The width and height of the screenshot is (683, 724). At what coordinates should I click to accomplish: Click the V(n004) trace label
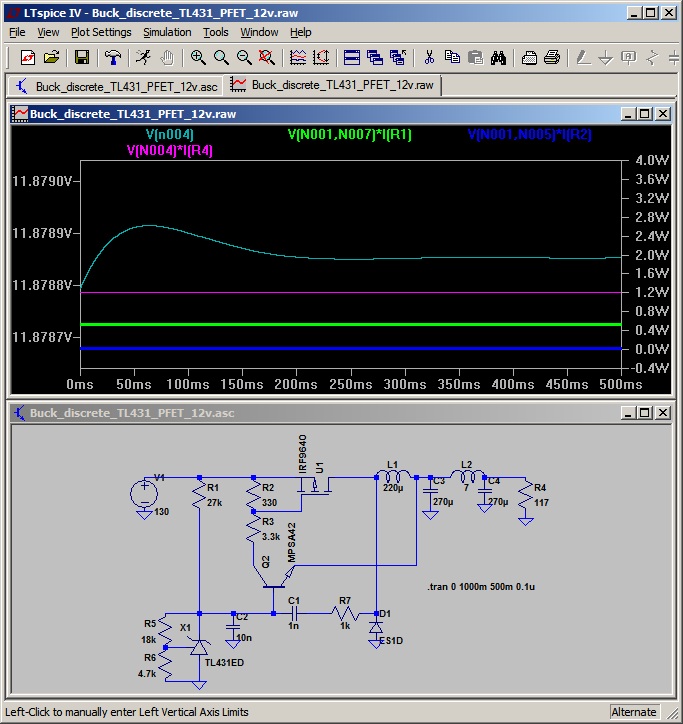coord(170,134)
